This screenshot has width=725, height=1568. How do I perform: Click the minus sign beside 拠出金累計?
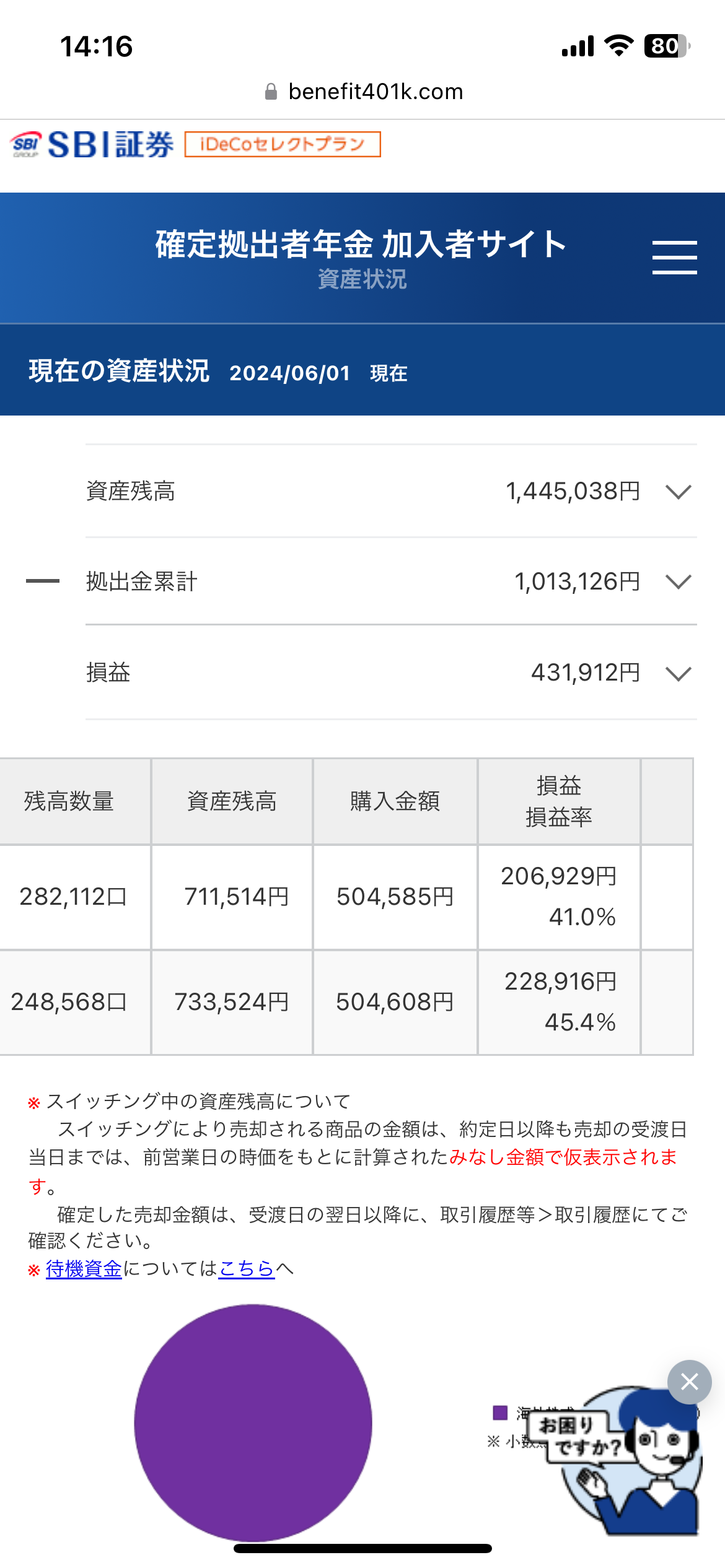tap(43, 581)
